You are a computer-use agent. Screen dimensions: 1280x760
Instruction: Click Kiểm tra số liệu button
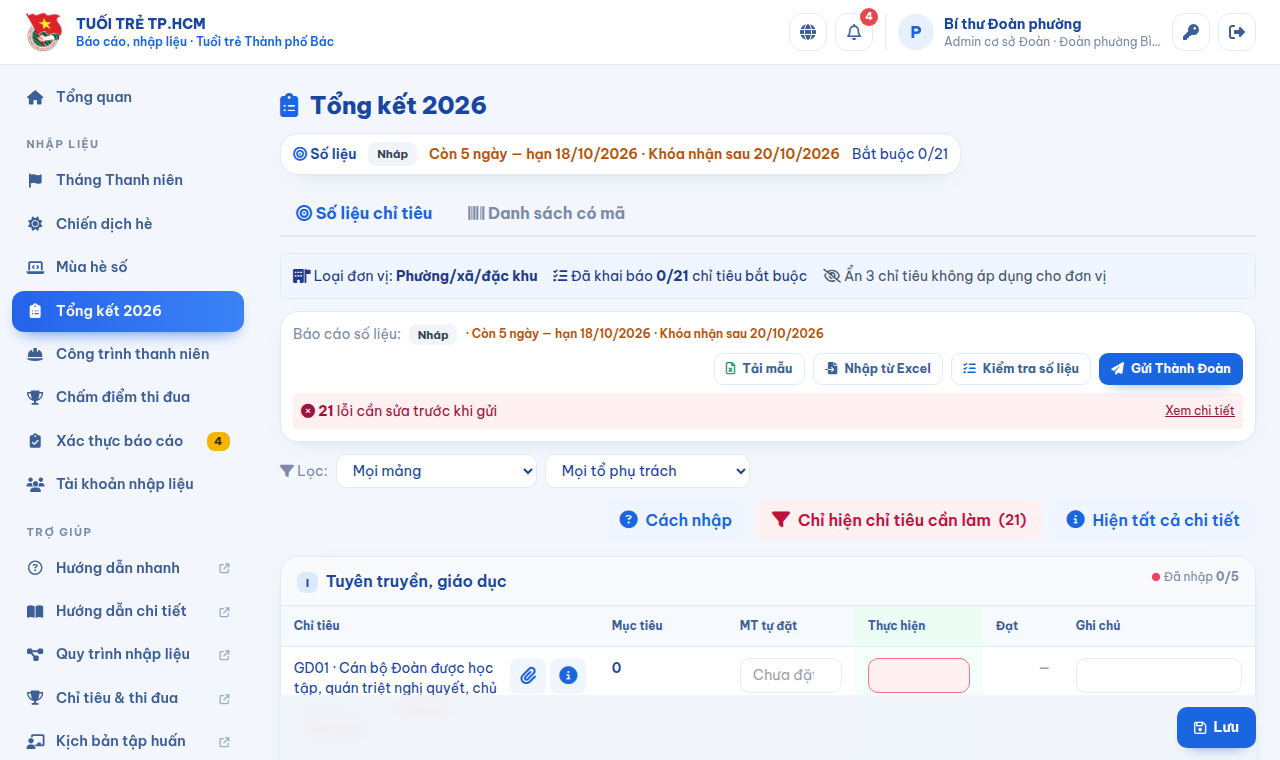point(1021,369)
